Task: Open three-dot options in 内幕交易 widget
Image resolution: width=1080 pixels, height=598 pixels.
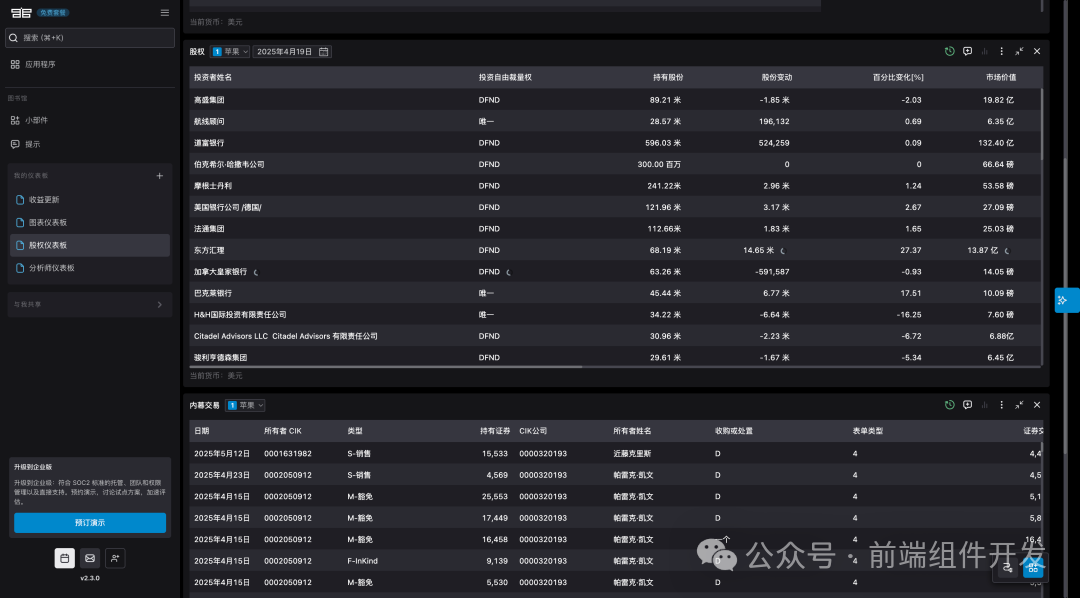Action: [x=1001, y=405]
